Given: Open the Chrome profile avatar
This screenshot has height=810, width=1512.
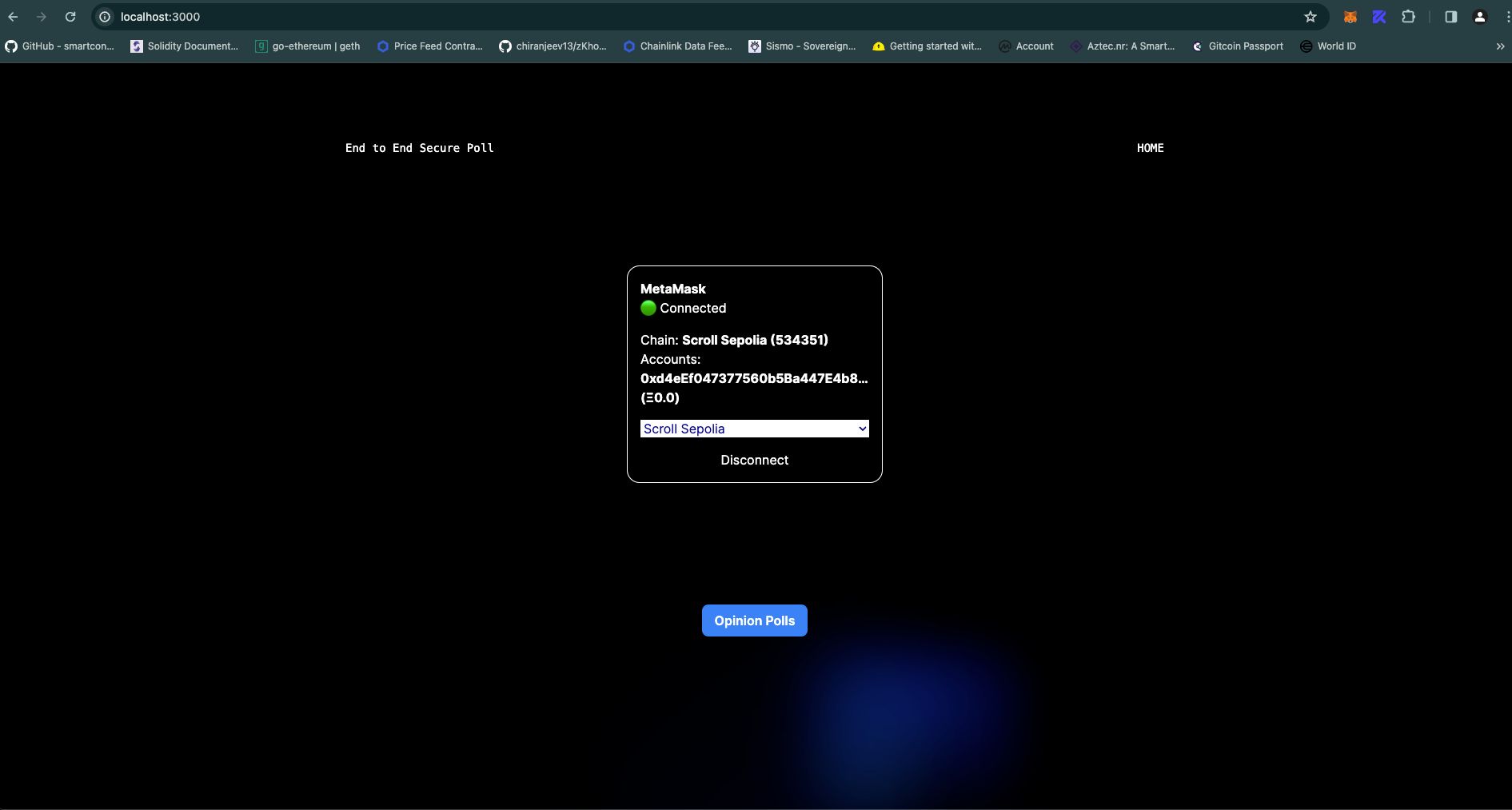Looking at the screenshot, I should [x=1480, y=16].
